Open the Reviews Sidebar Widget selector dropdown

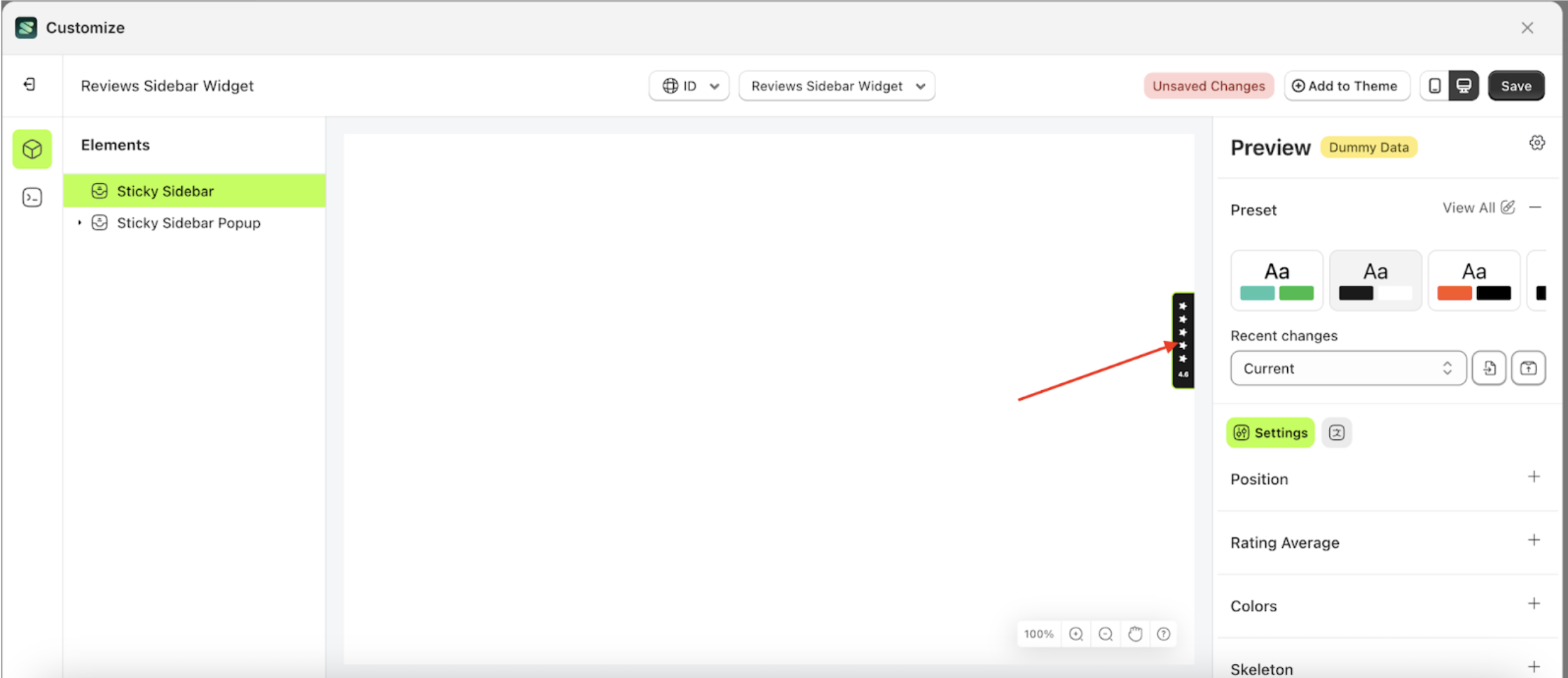tap(837, 85)
